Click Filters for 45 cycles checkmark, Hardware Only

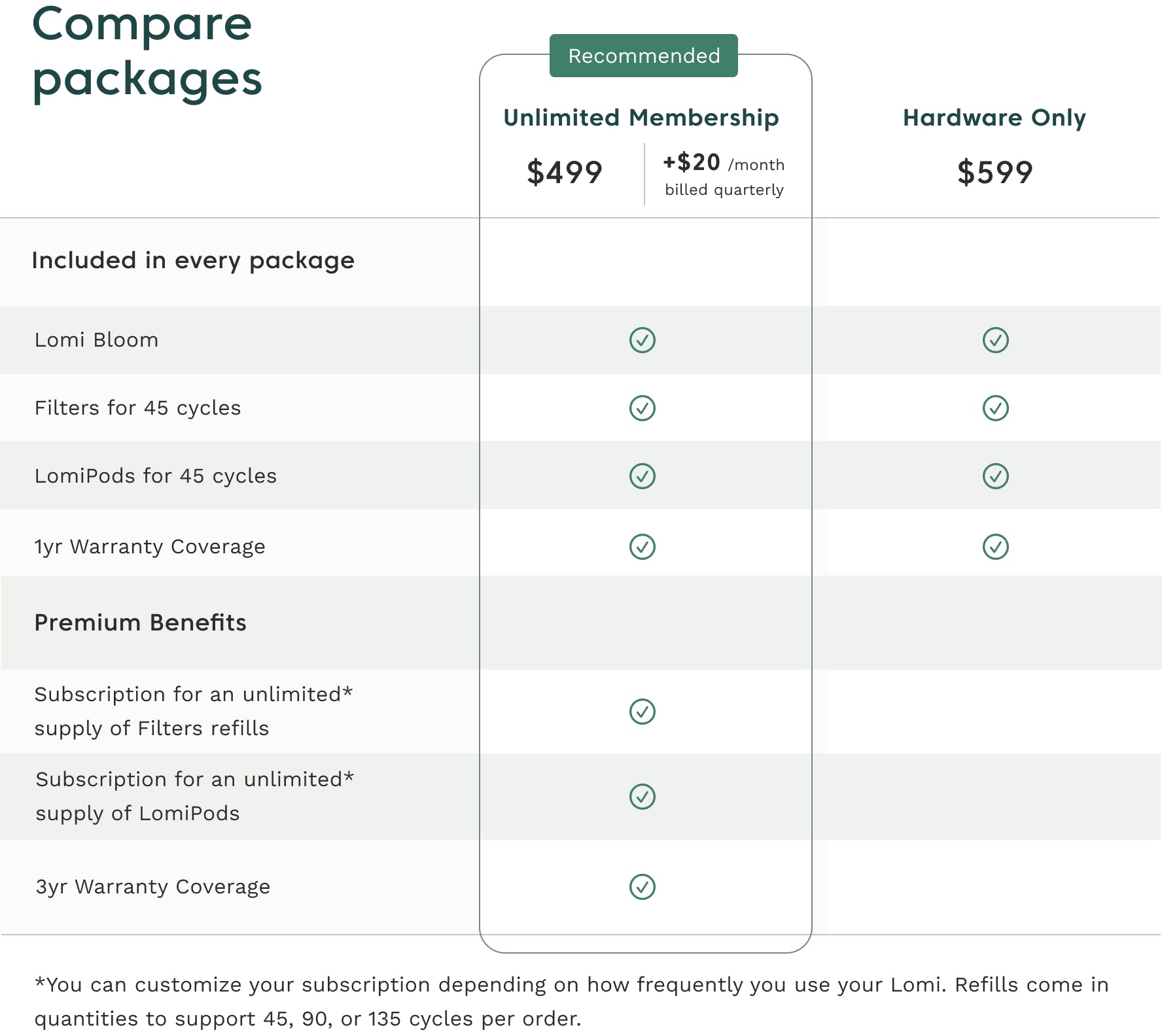(x=996, y=408)
